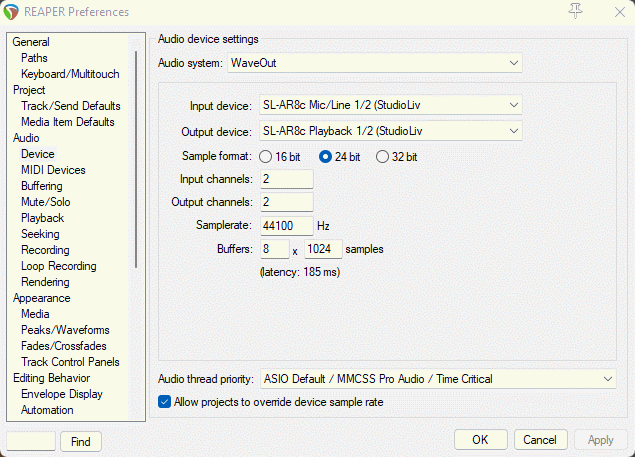The width and height of the screenshot is (635, 457).
Task: Open Keyboard/Multitouch preferences
Action: (70, 74)
